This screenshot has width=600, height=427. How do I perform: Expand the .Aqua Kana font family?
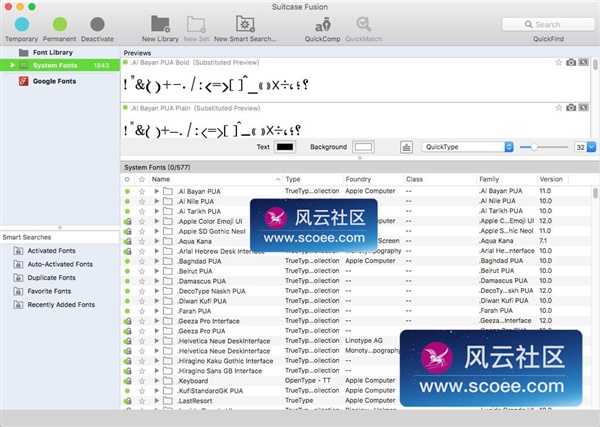(157, 241)
